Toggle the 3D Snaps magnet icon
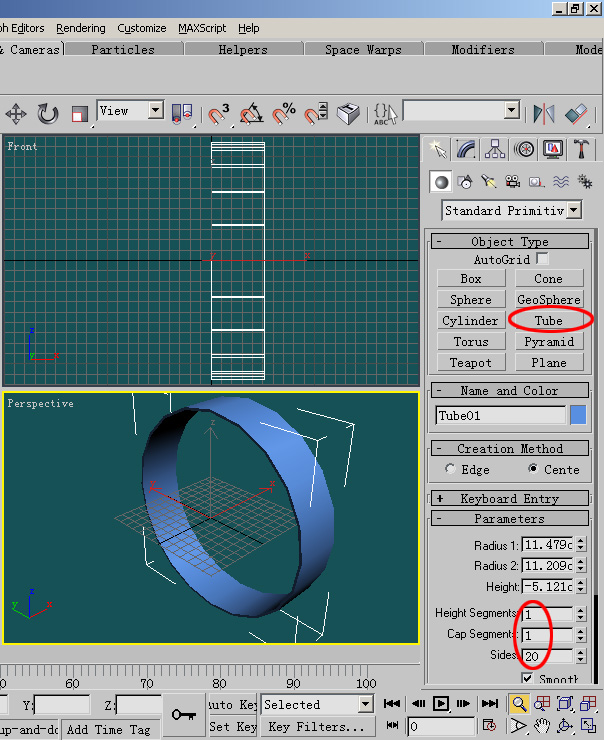The width and height of the screenshot is (604, 740). click(218, 114)
